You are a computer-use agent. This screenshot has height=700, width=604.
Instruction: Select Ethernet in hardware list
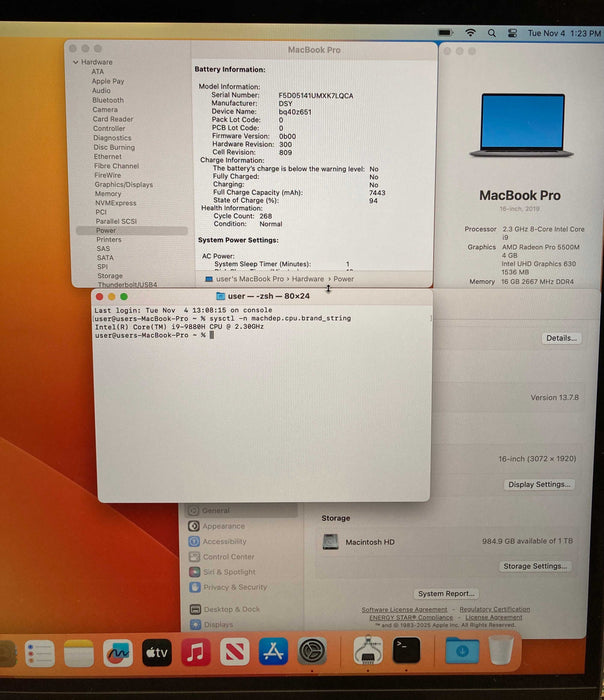click(107, 156)
